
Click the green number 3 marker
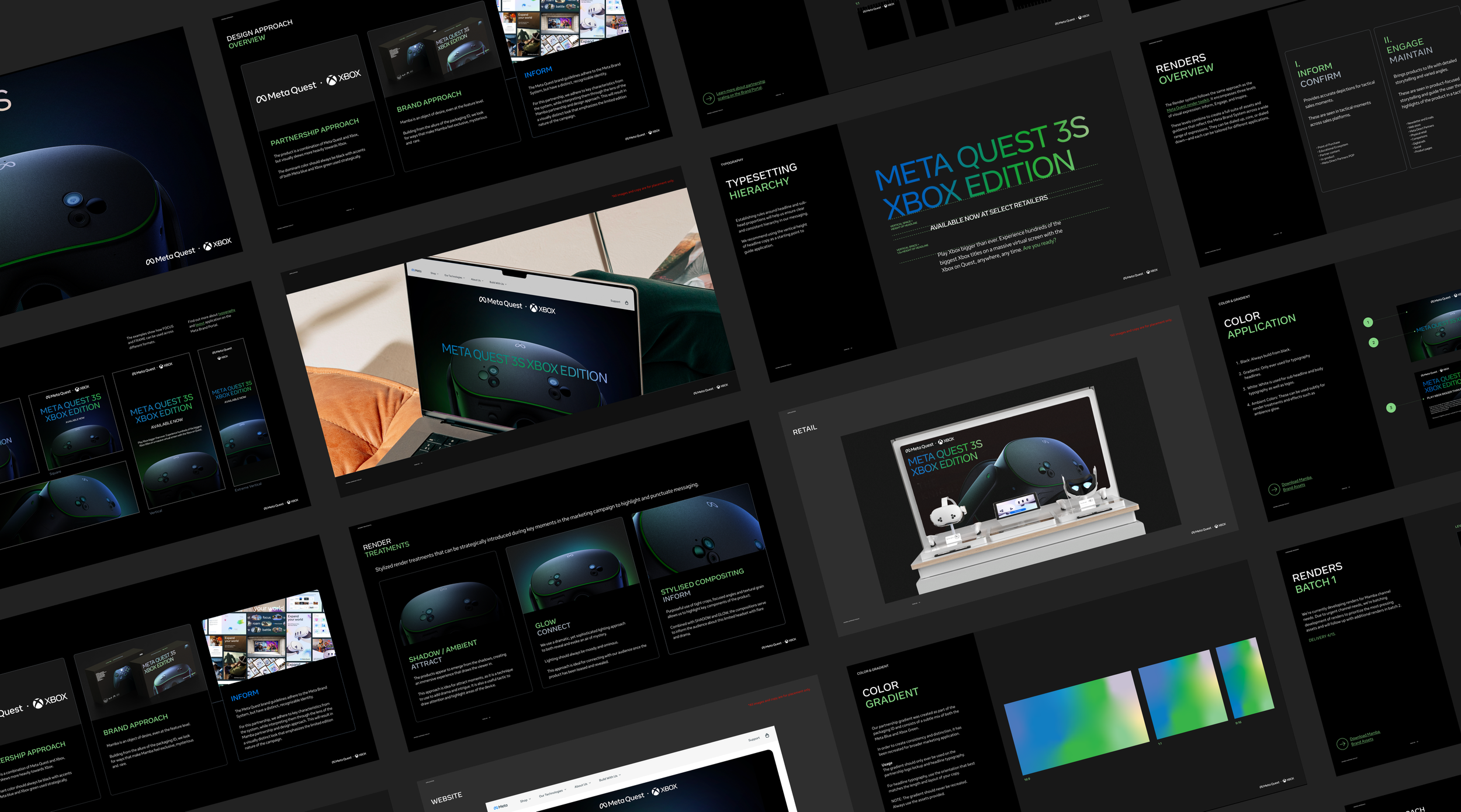click(x=1391, y=408)
